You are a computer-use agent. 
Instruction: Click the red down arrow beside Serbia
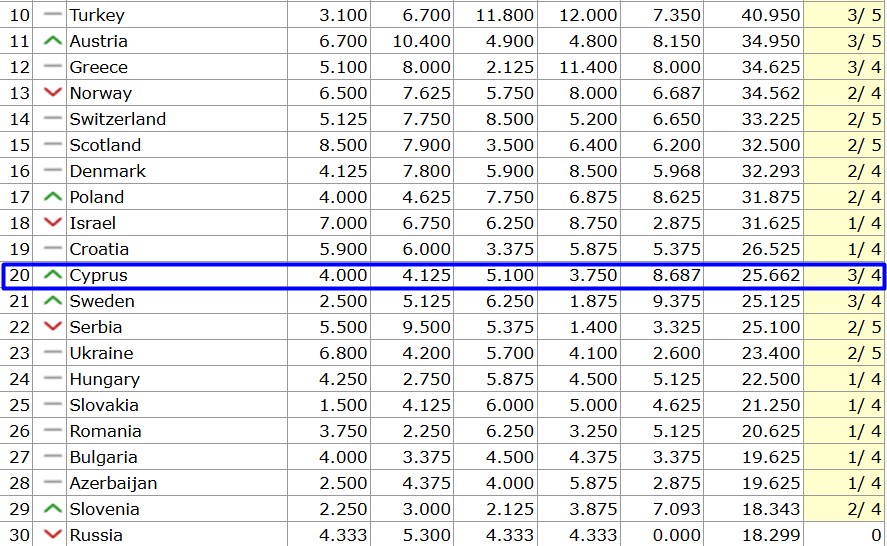click(53, 326)
